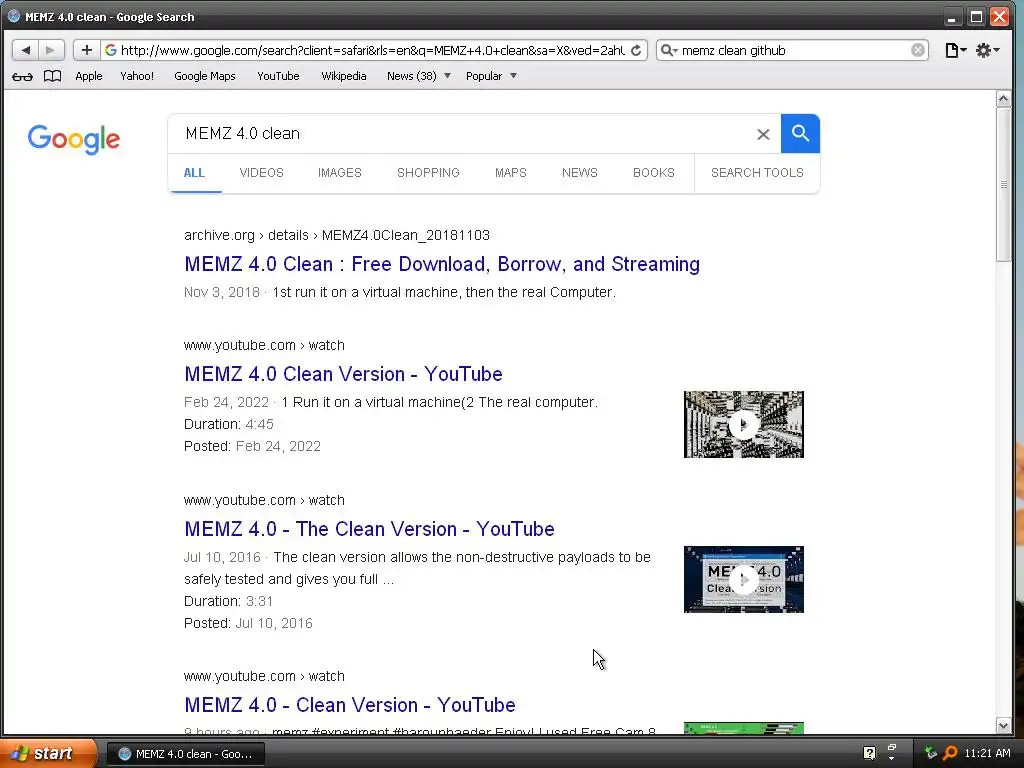Image resolution: width=1024 pixels, height=768 pixels.
Task: Click the memz clean github search field
Action: [x=793, y=50]
